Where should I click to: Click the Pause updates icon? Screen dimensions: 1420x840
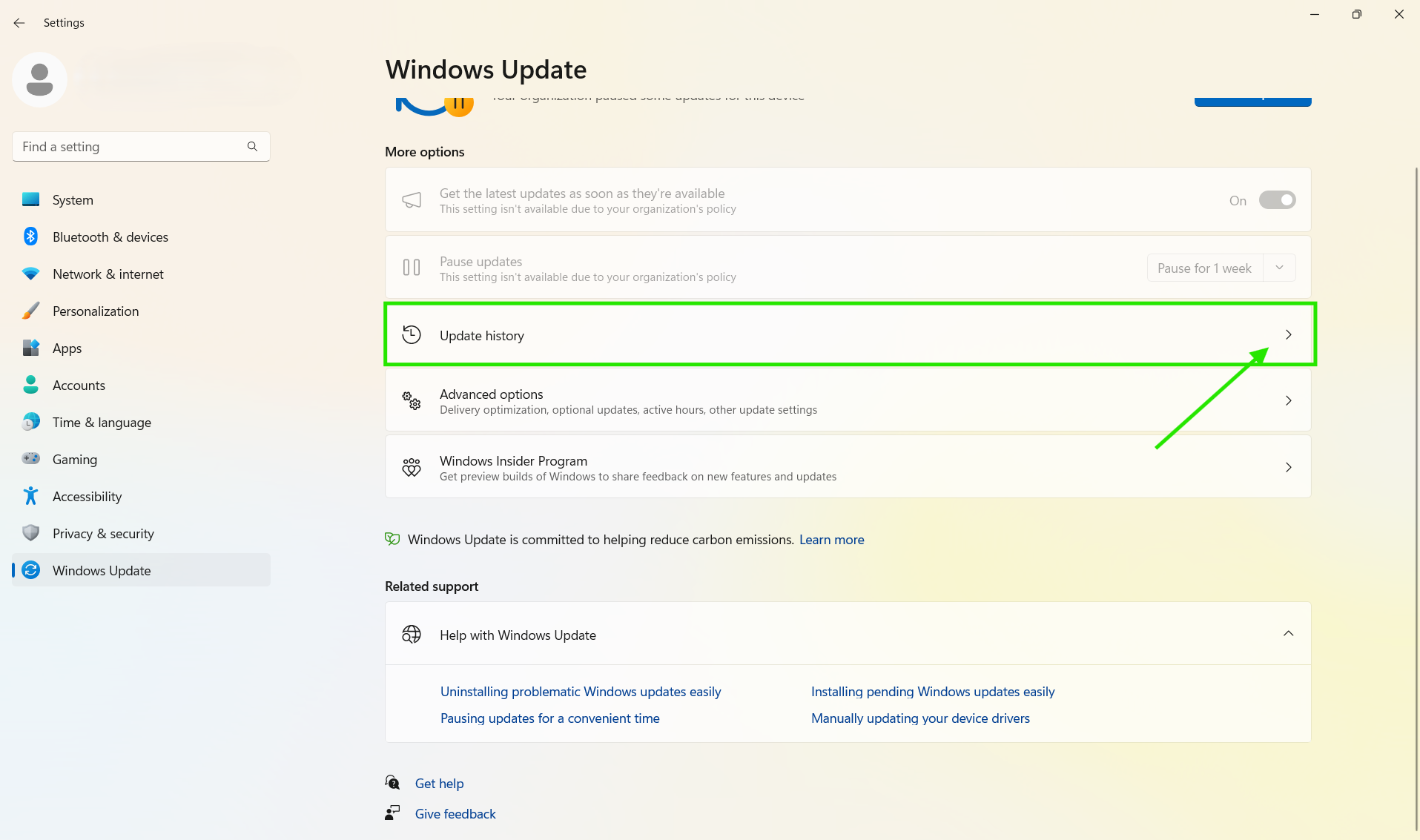click(412, 268)
